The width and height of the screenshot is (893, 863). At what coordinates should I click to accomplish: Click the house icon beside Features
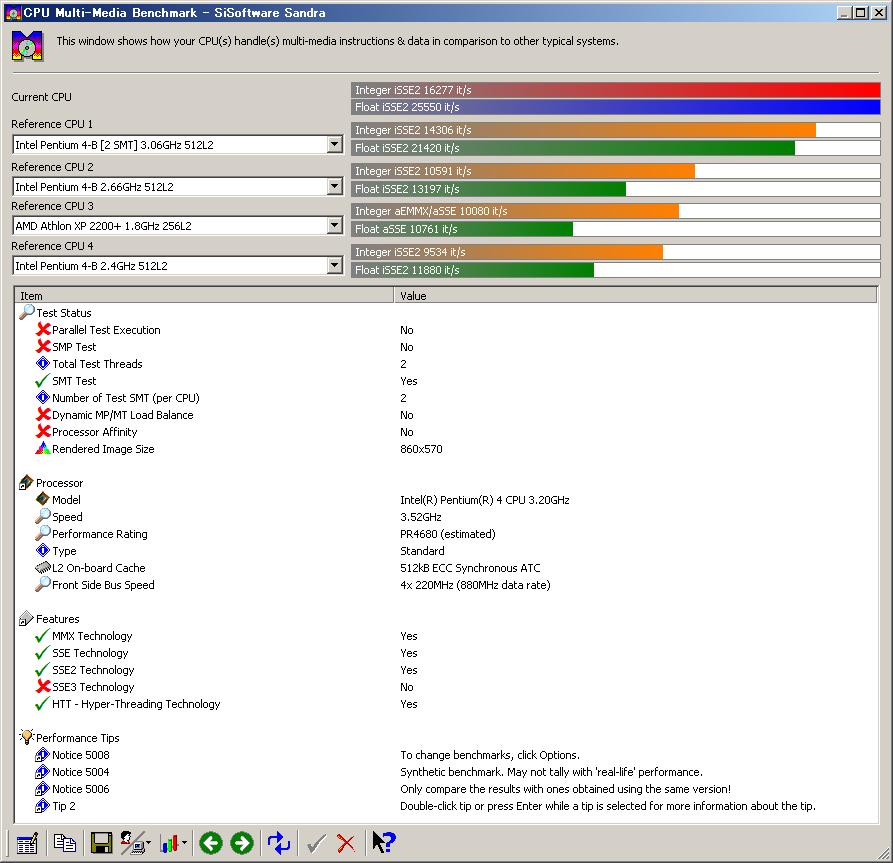(26, 619)
